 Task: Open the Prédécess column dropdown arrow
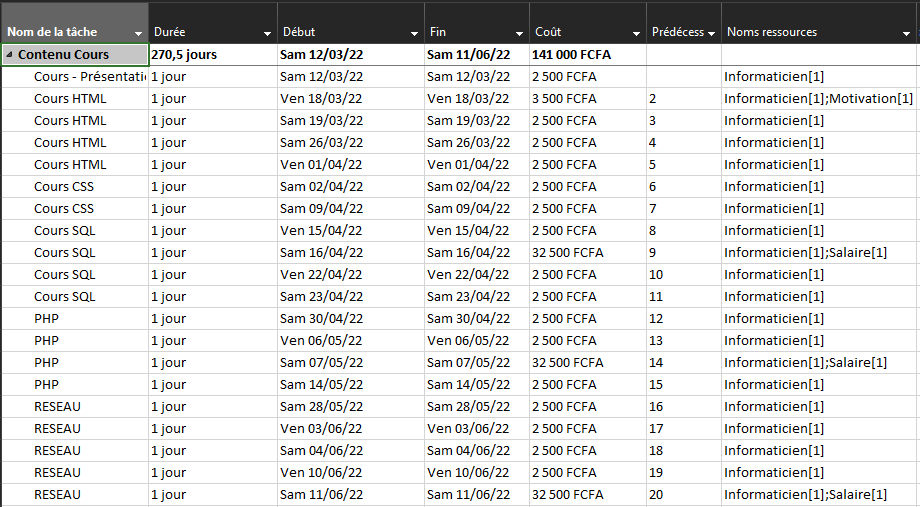(712, 33)
